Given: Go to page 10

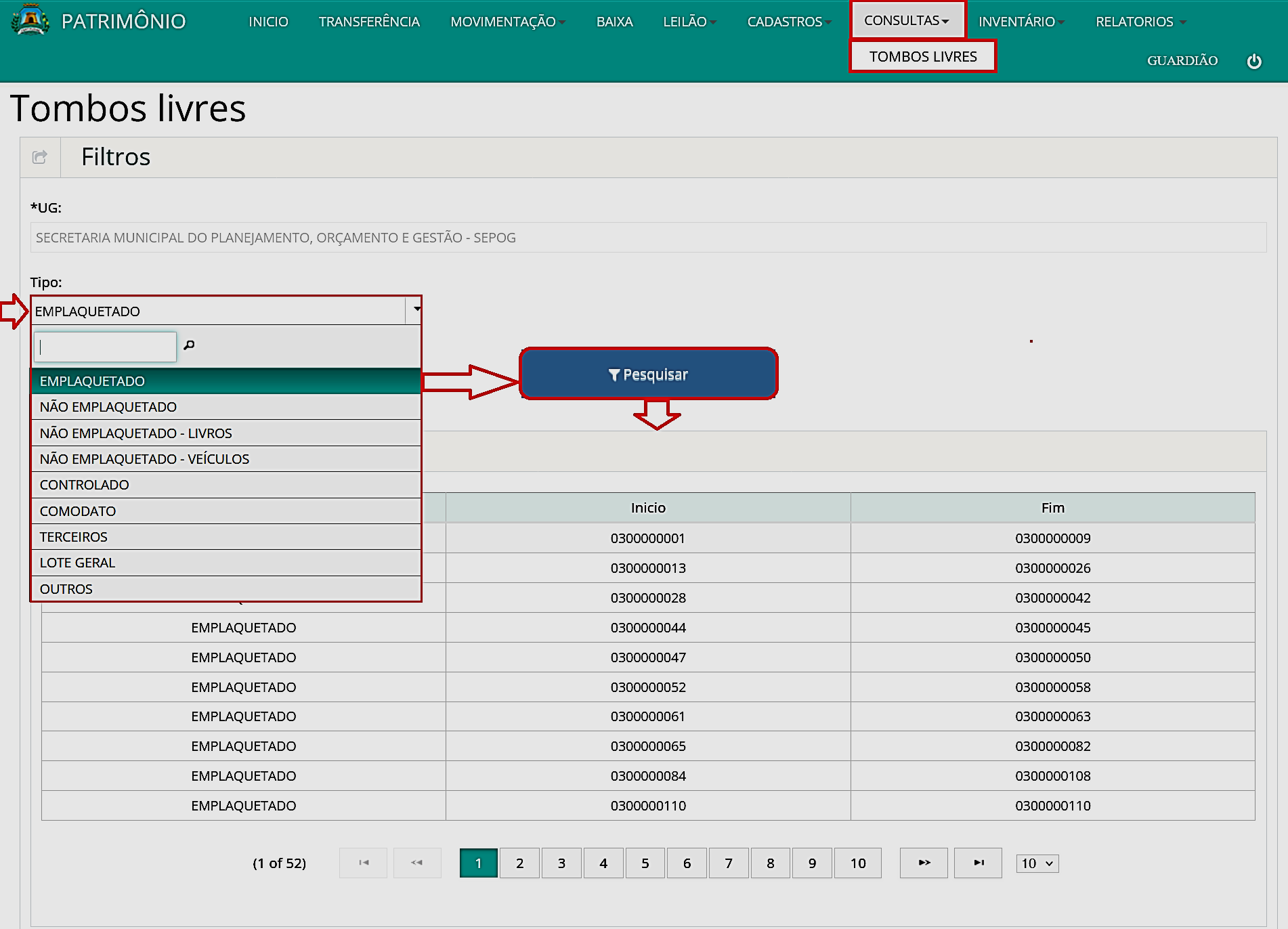Looking at the screenshot, I should pyautogui.click(x=858, y=863).
